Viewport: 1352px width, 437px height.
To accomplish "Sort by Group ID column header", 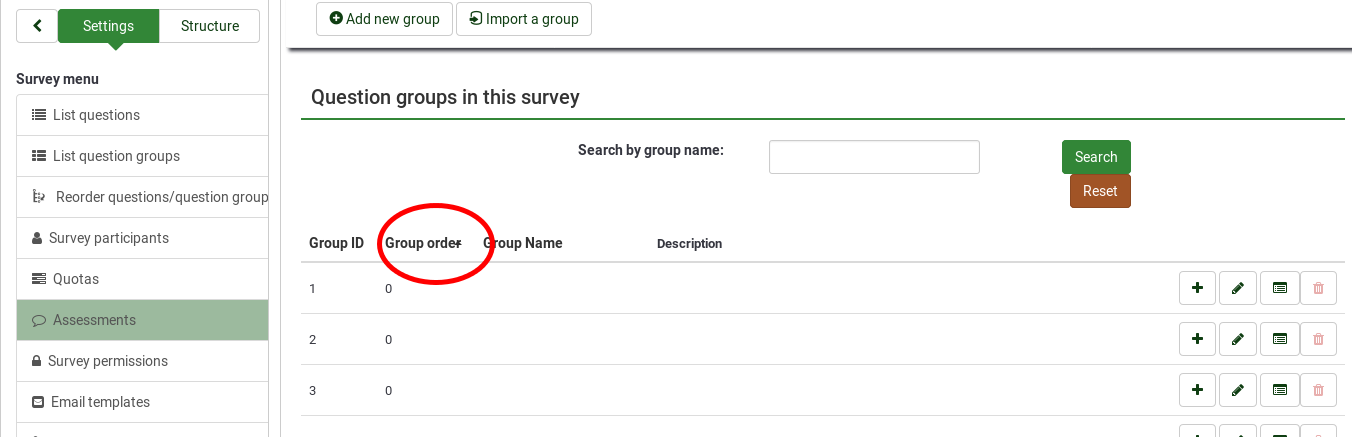I will [x=336, y=243].
